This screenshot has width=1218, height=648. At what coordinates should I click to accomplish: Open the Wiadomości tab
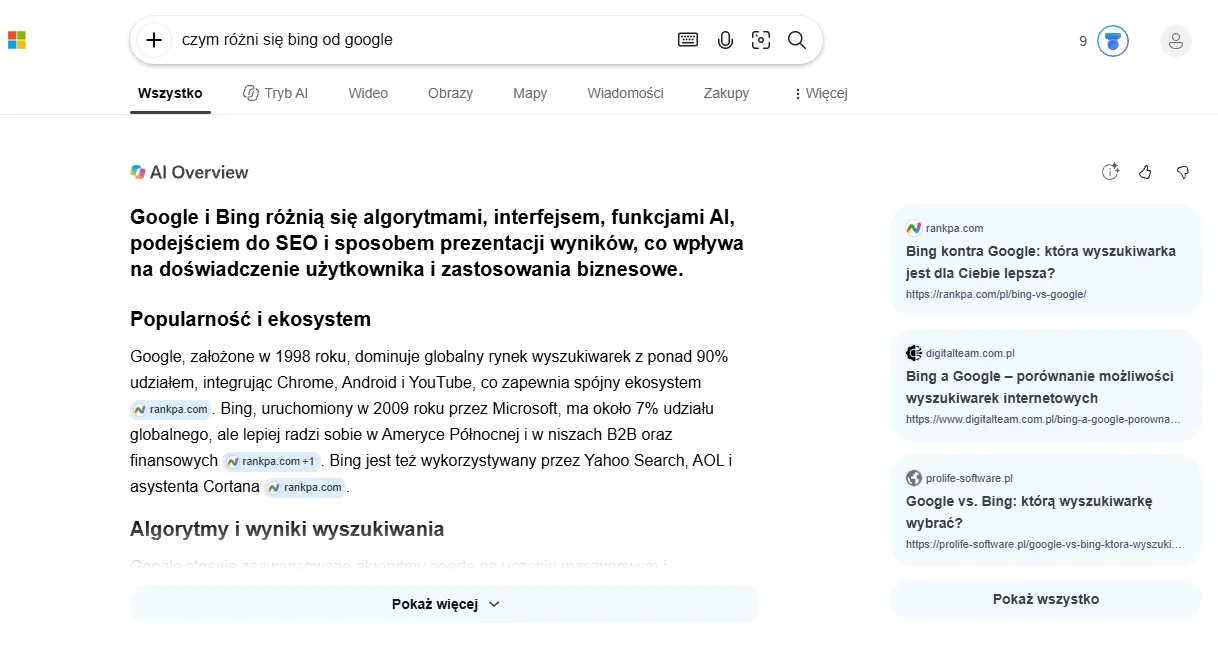(625, 93)
